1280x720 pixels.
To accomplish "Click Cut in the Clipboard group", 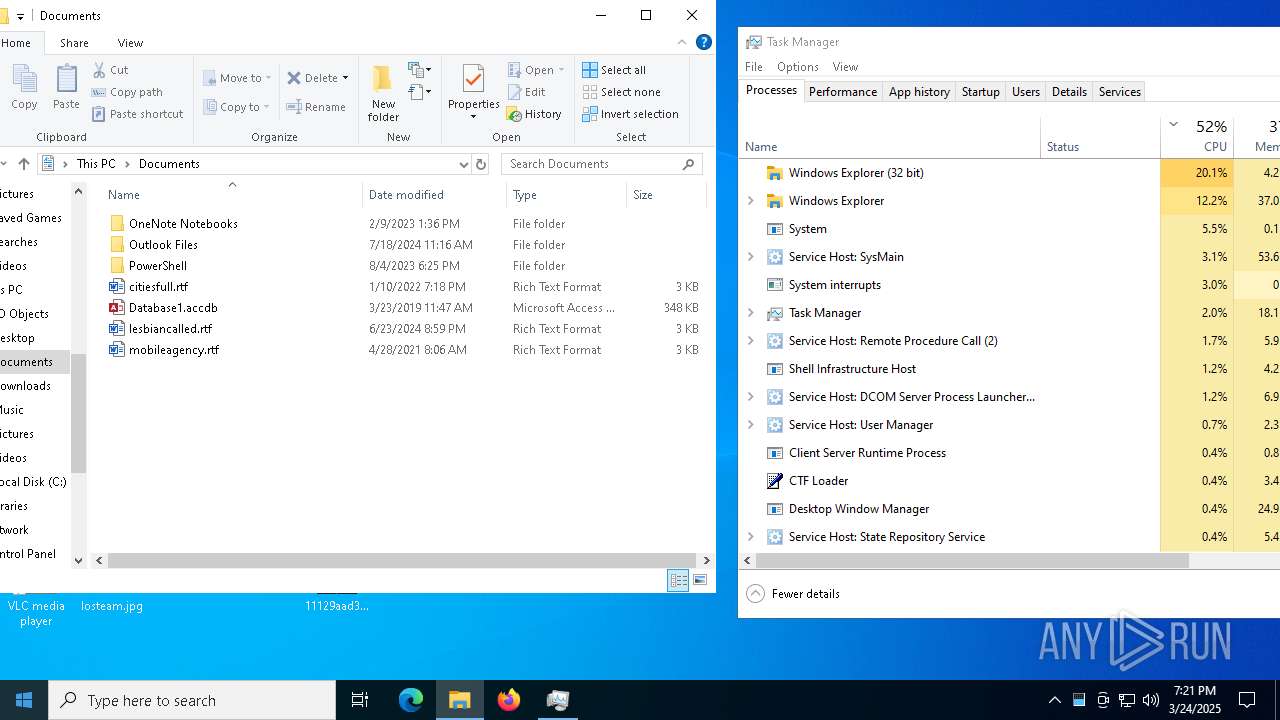I will (110, 70).
